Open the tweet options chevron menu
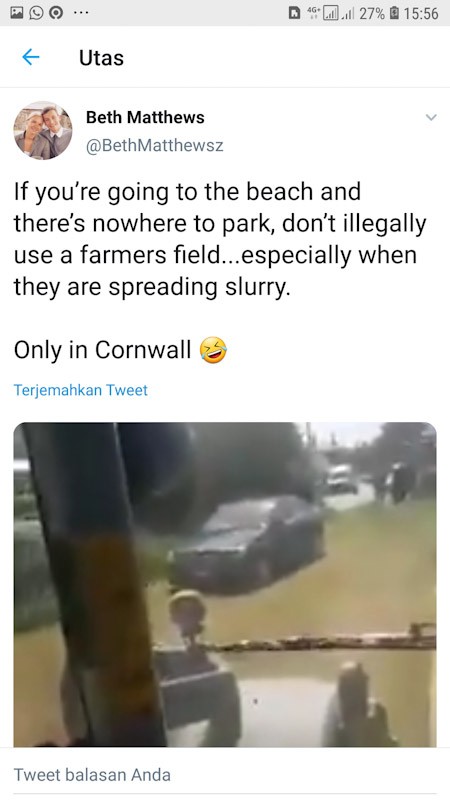 click(x=431, y=117)
